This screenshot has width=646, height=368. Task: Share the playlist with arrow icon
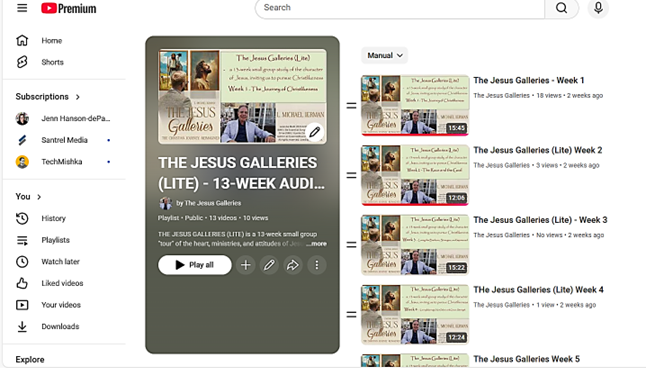click(293, 265)
